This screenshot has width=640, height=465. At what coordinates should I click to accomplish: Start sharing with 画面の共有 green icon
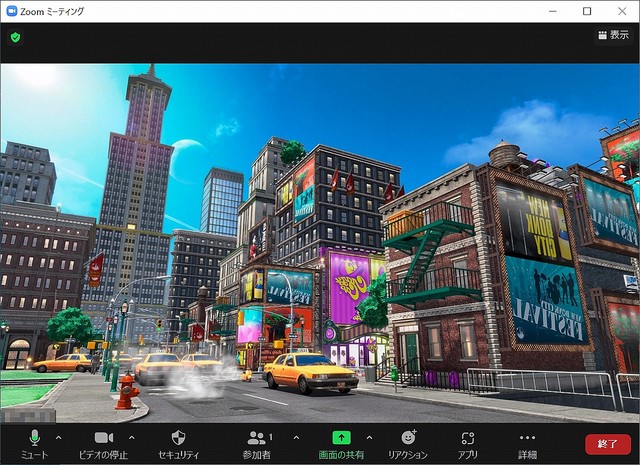341,438
